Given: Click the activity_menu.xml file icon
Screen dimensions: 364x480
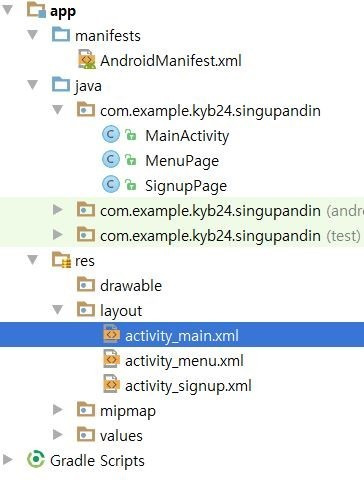Looking at the screenshot, I should pos(111,359).
